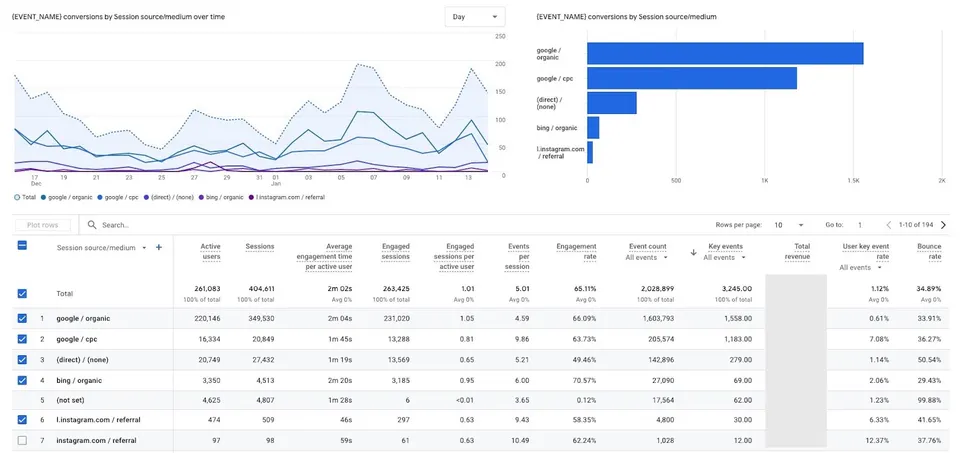
Task: Check the instagram.com / referral row checkbox
Action: pyautogui.click(x=22, y=440)
